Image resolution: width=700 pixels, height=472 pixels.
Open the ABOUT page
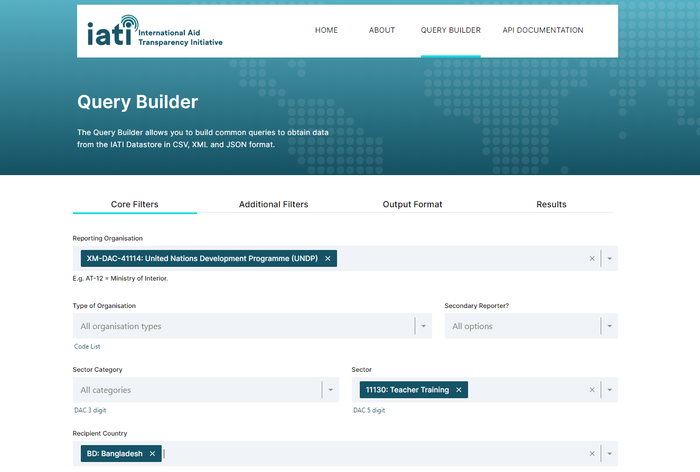(x=382, y=30)
